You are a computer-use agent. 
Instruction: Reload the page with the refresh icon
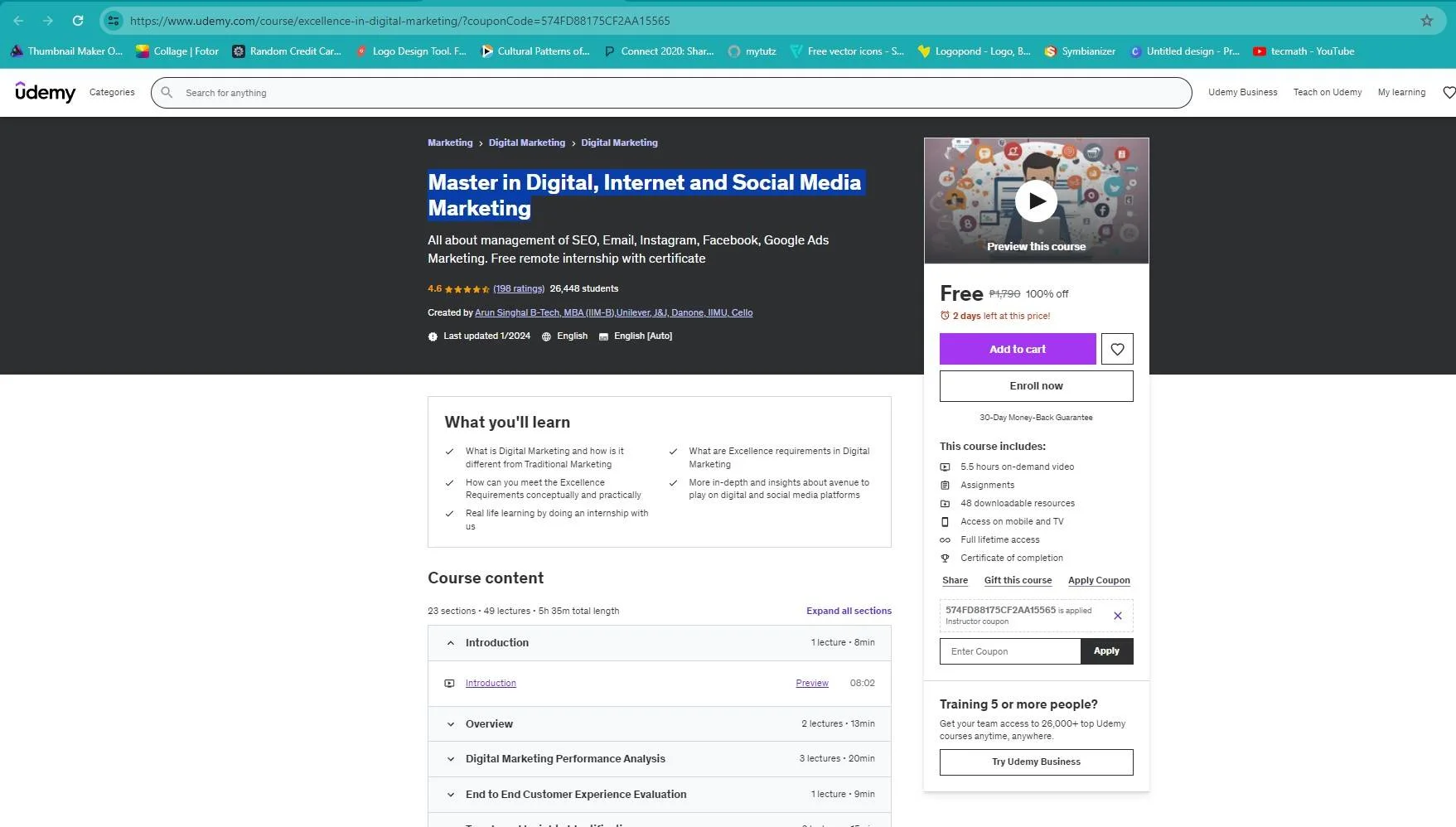[x=78, y=21]
